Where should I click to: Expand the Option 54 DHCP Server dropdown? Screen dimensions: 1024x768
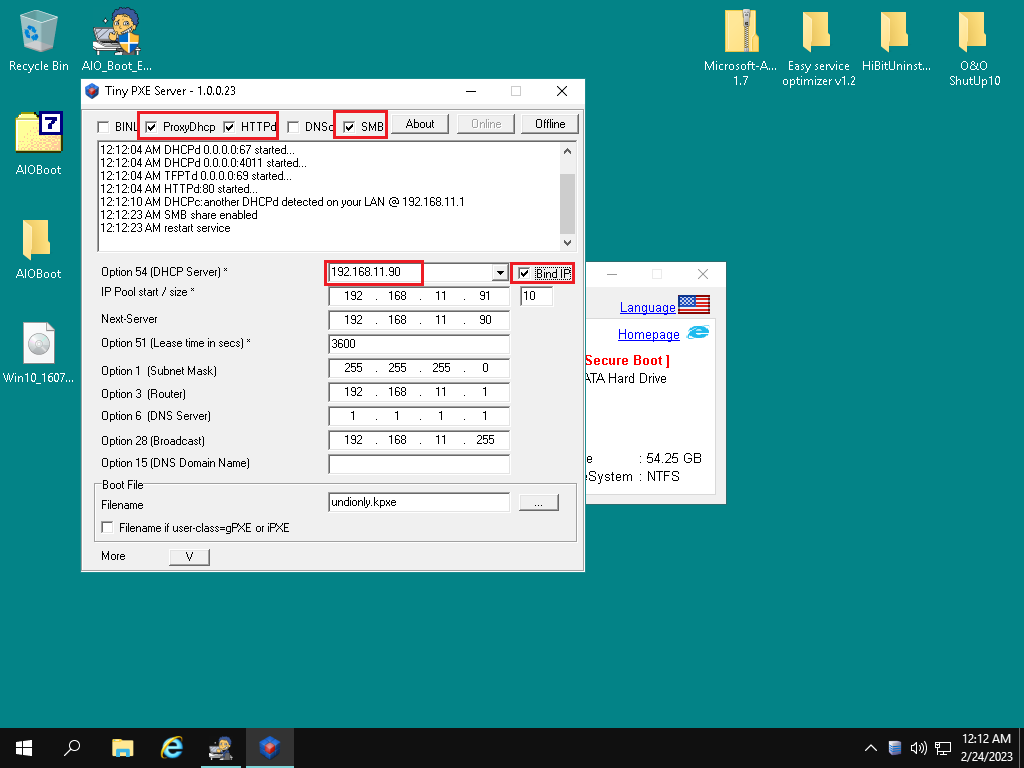499,273
